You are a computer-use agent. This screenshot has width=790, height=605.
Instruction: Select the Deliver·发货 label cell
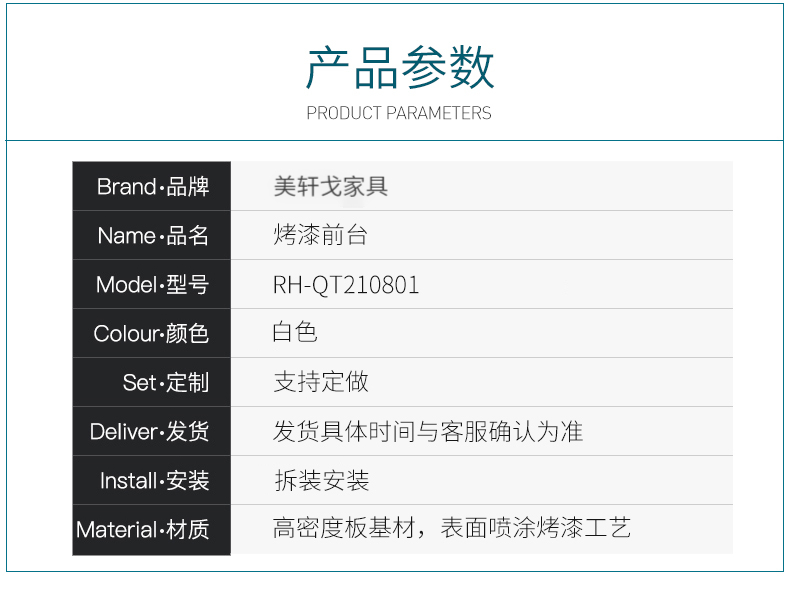(x=152, y=432)
